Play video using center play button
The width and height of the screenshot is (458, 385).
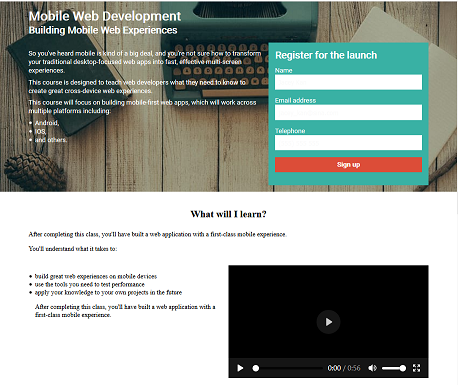click(x=328, y=322)
